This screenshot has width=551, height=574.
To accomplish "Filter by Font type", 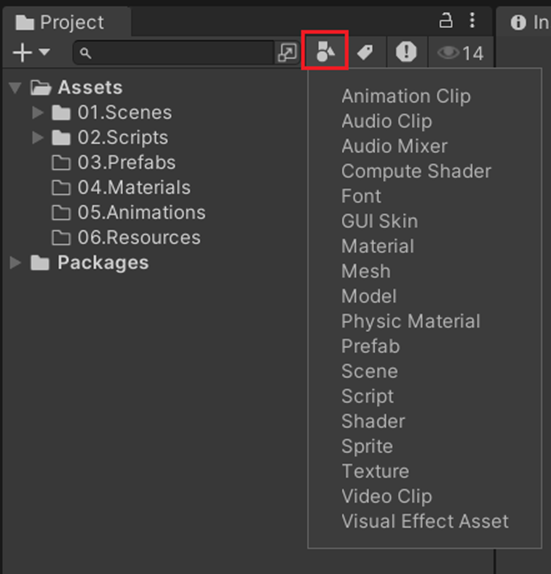I will coord(361,196).
